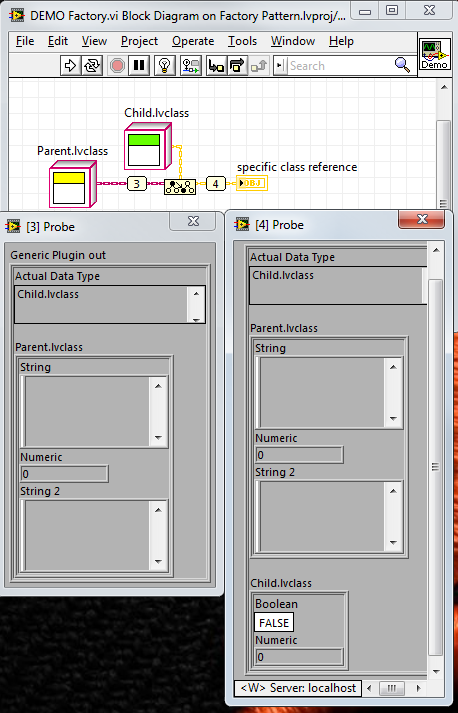Open the Edit menu
Viewport: 458px width, 713px height.
point(58,41)
